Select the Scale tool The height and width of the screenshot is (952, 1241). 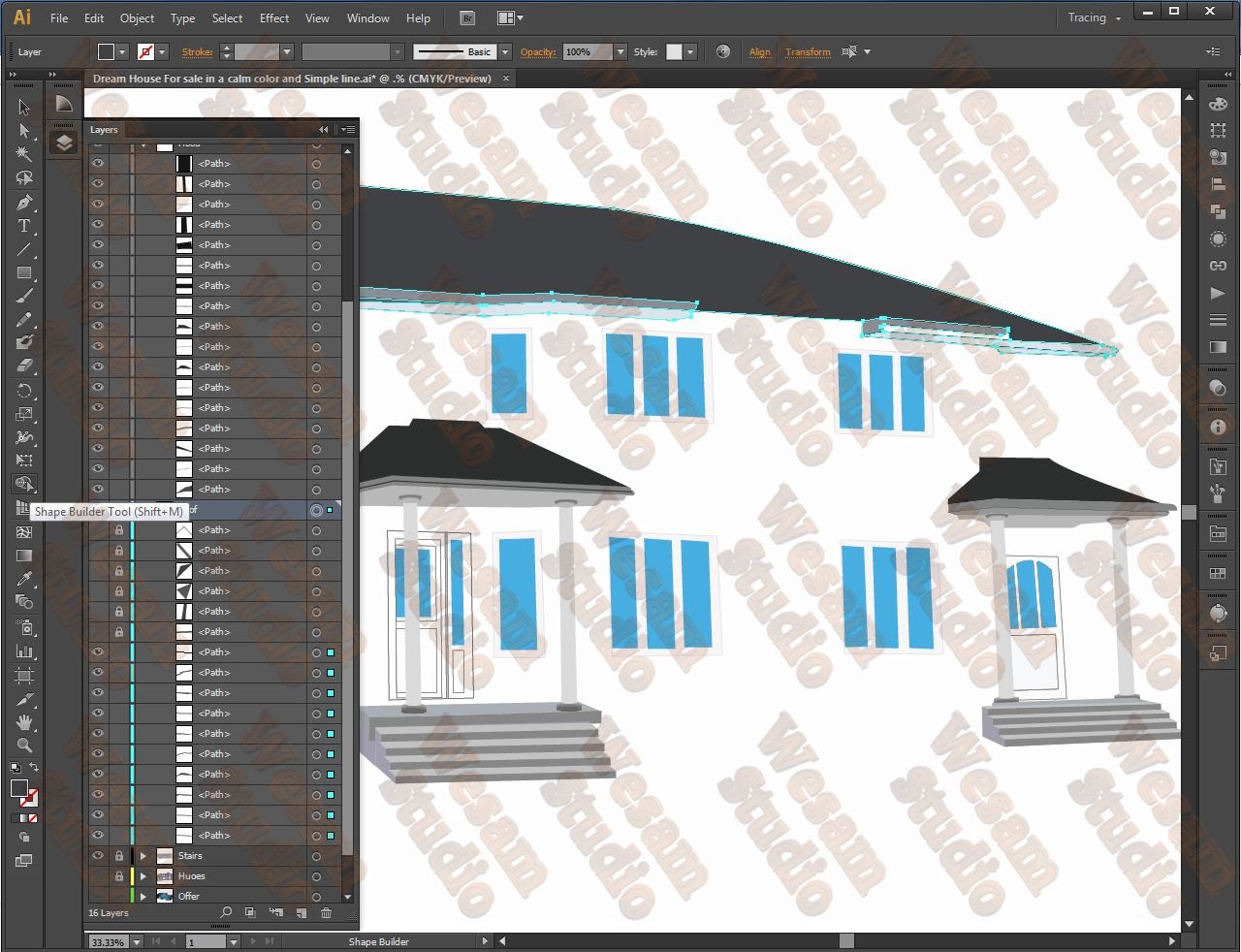click(x=24, y=414)
